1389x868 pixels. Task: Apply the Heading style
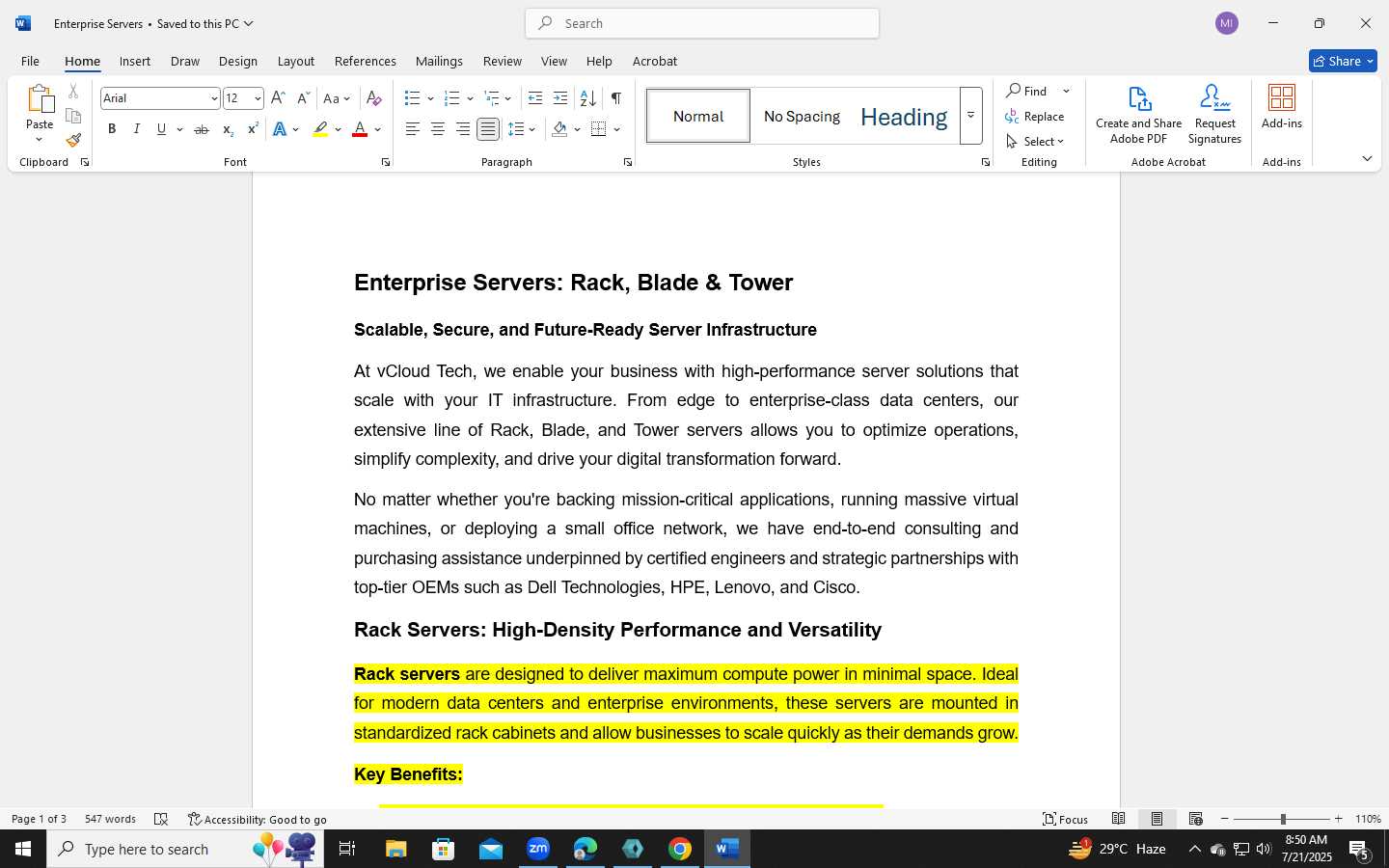[x=904, y=116]
